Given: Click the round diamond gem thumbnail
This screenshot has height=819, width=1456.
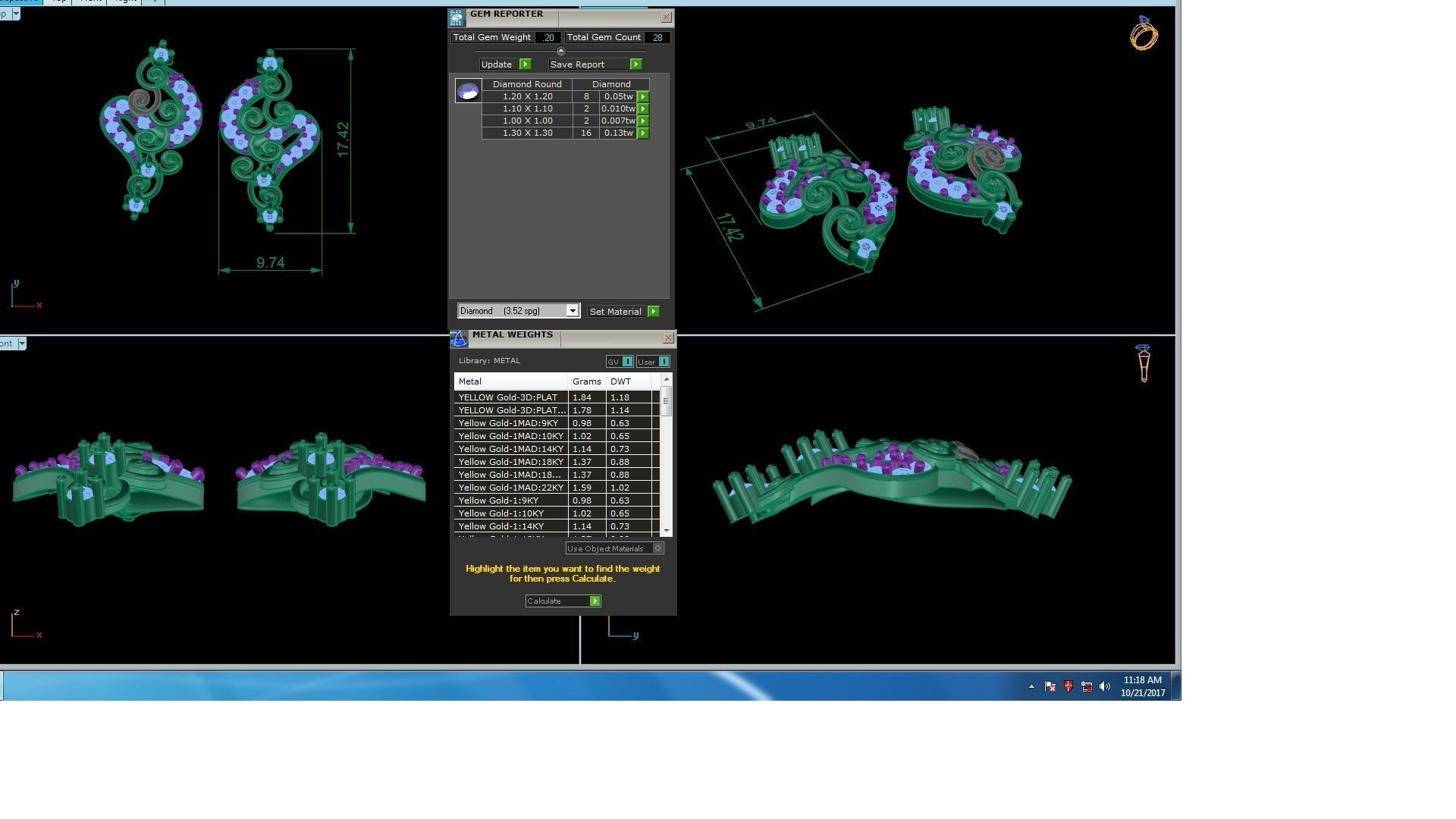Looking at the screenshot, I should pyautogui.click(x=468, y=91).
